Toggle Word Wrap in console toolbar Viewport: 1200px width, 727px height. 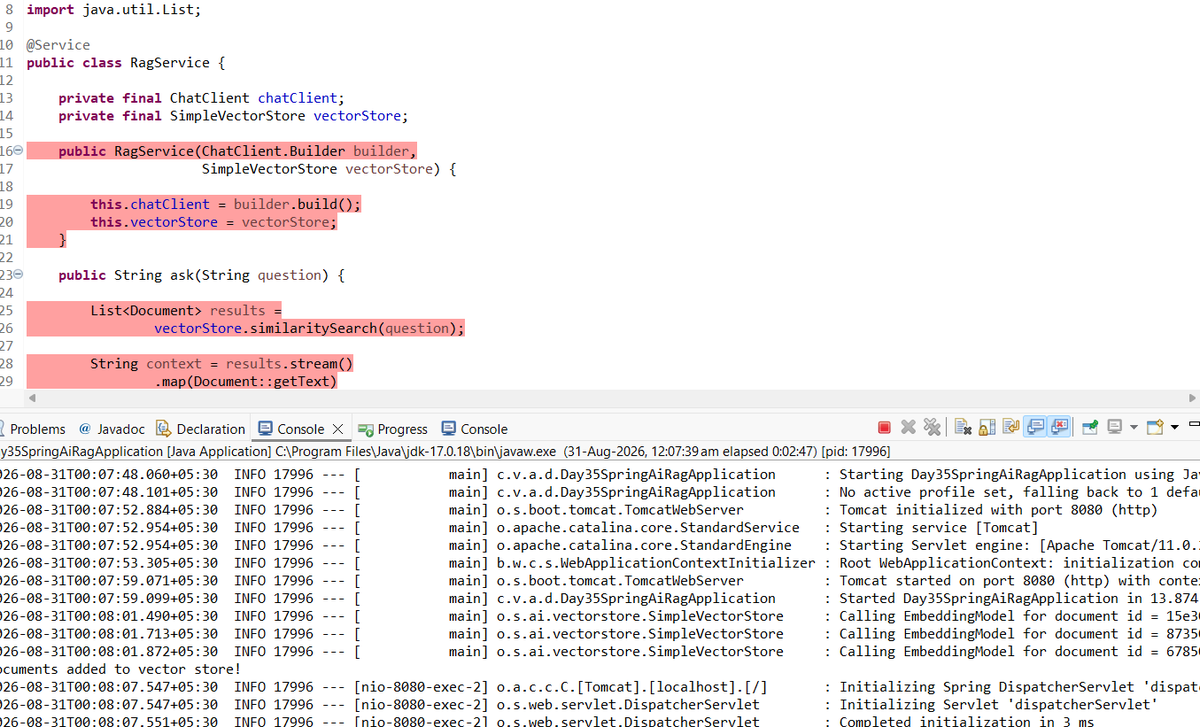tap(1011, 428)
